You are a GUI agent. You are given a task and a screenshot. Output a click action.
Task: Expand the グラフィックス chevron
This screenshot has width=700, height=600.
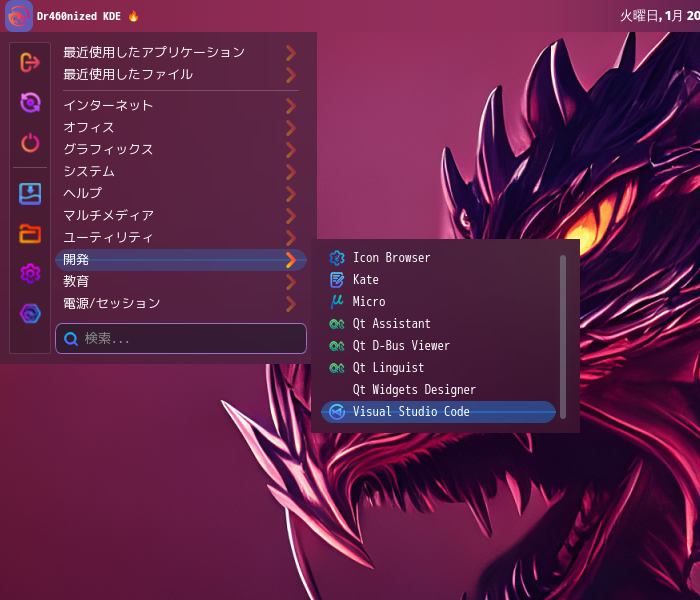coord(291,150)
